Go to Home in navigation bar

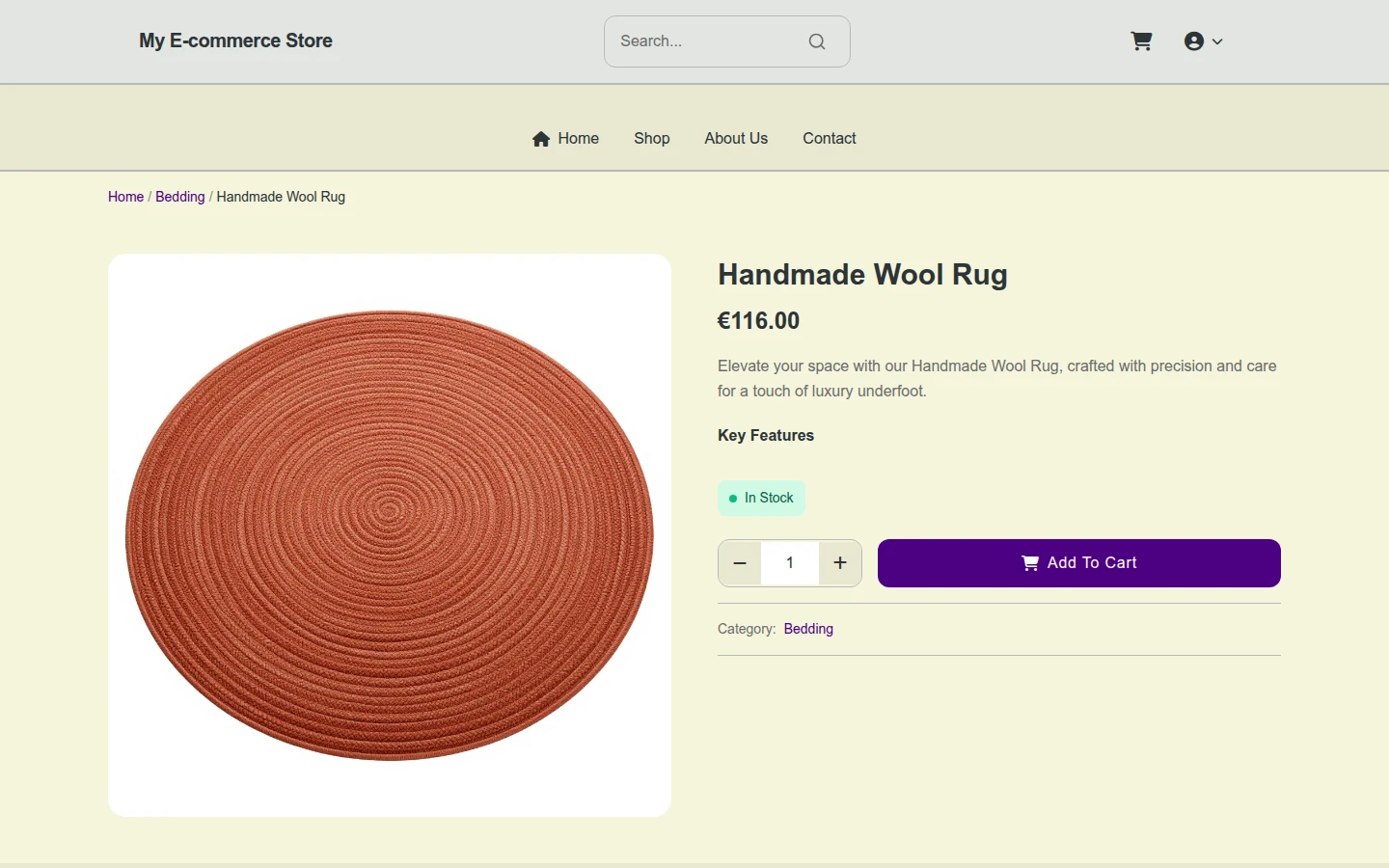click(x=565, y=139)
